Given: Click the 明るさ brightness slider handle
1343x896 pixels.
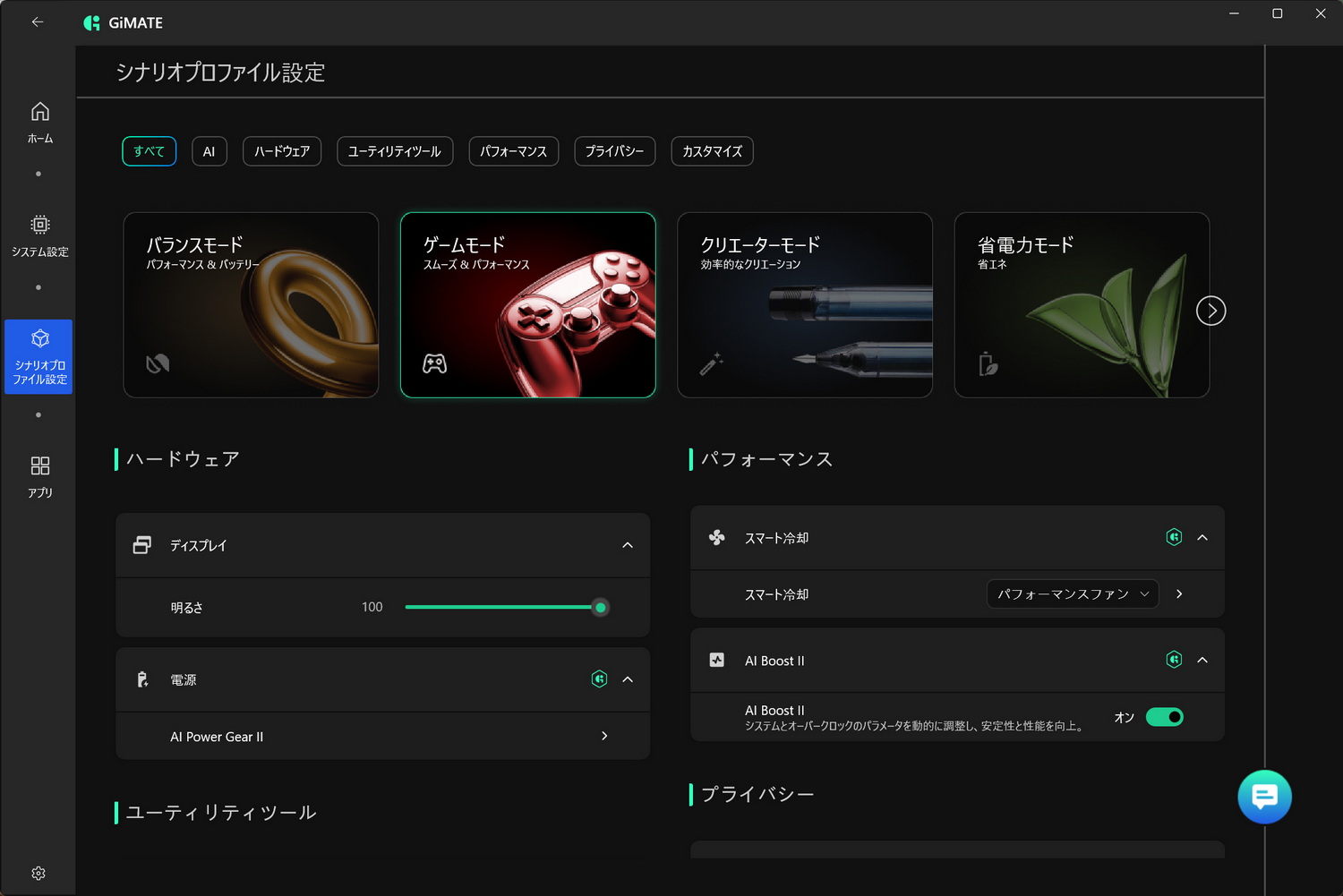Looking at the screenshot, I should pos(600,607).
